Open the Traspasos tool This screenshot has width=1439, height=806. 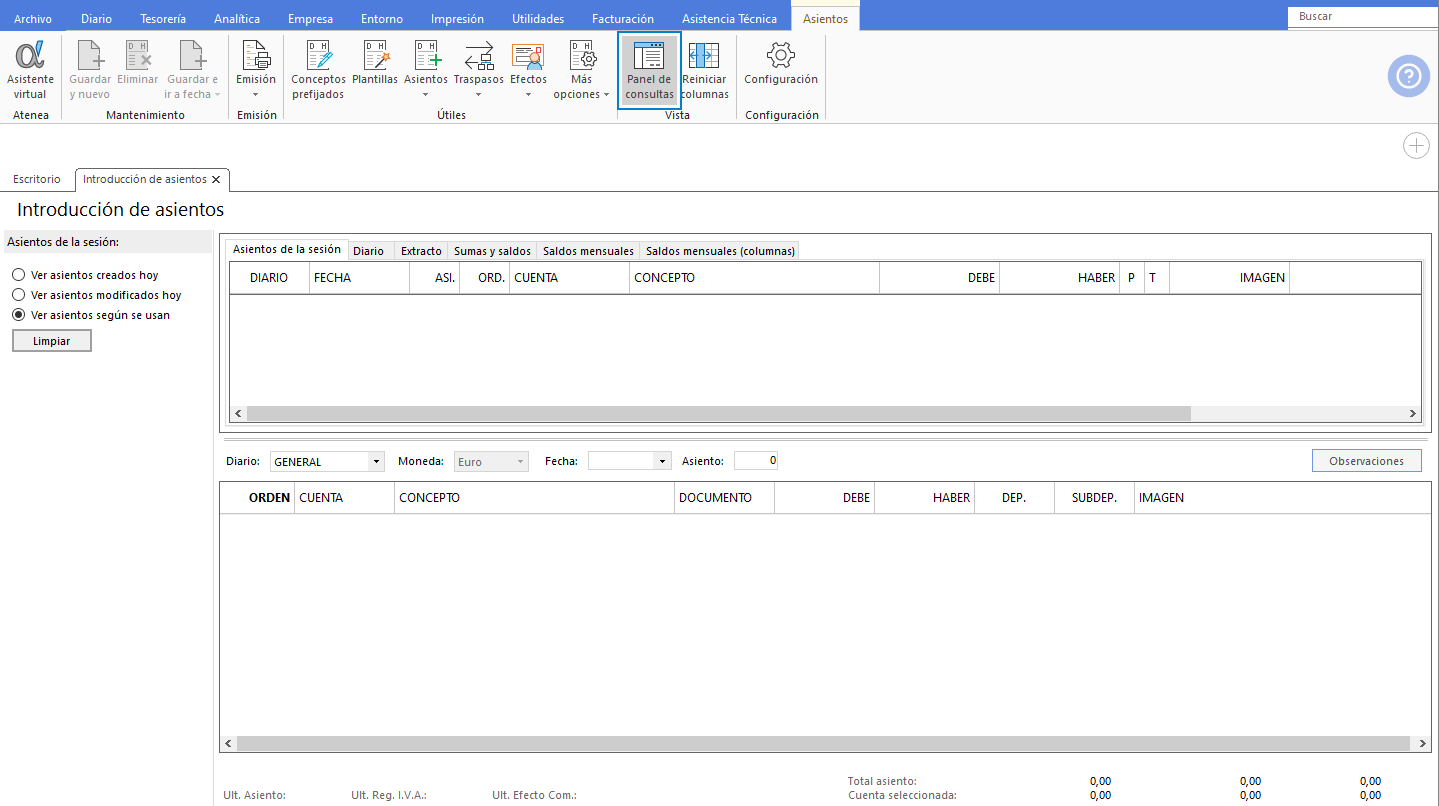click(478, 70)
